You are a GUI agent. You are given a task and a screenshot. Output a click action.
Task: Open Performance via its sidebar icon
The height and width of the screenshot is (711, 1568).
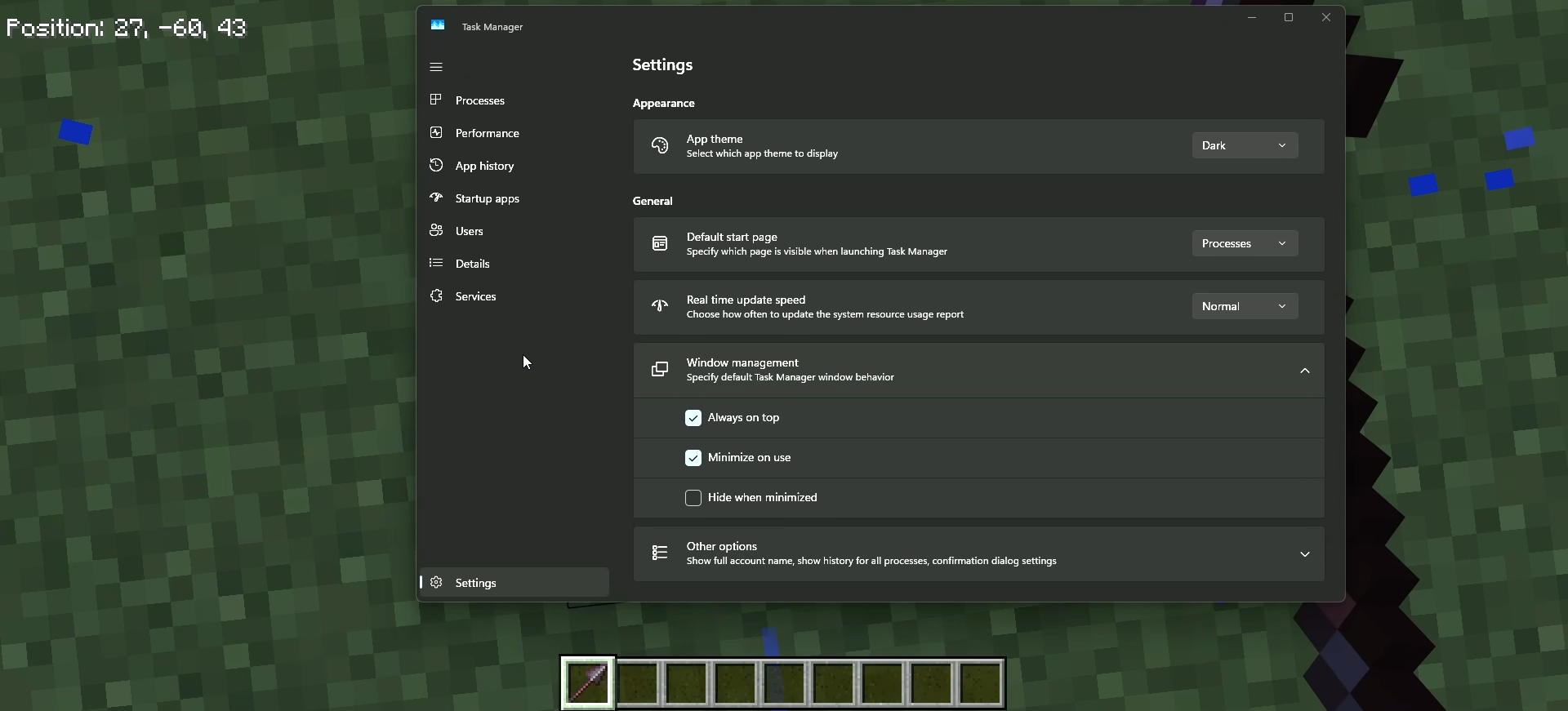click(436, 132)
